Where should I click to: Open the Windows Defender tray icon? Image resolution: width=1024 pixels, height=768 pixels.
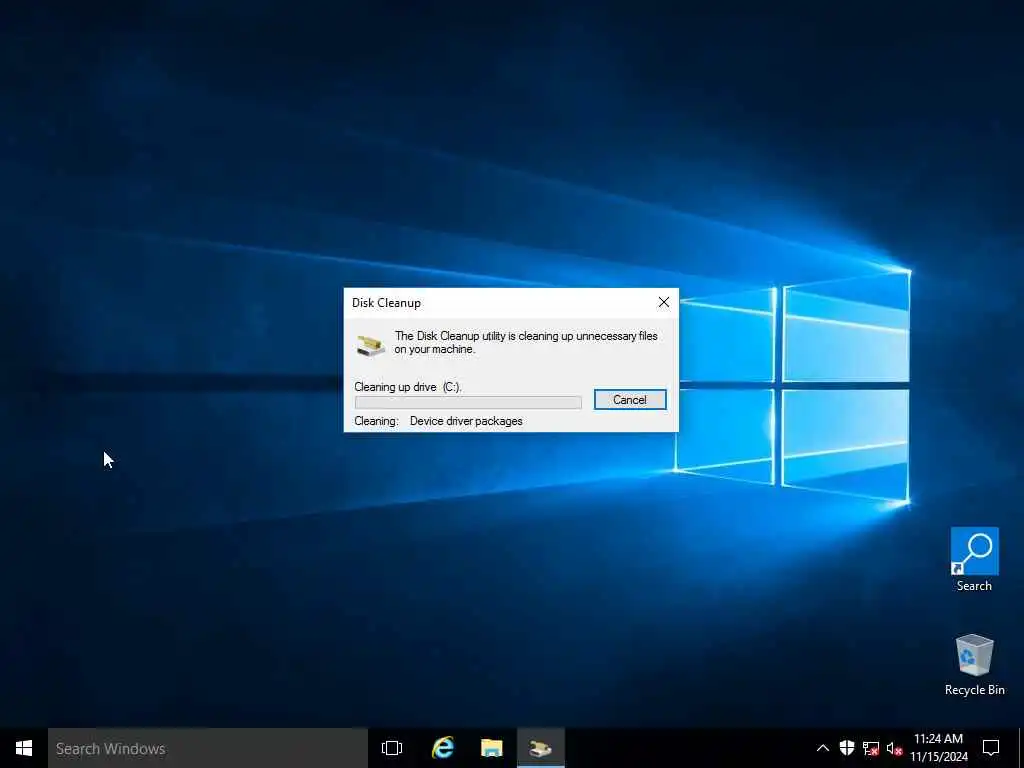point(846,748)
